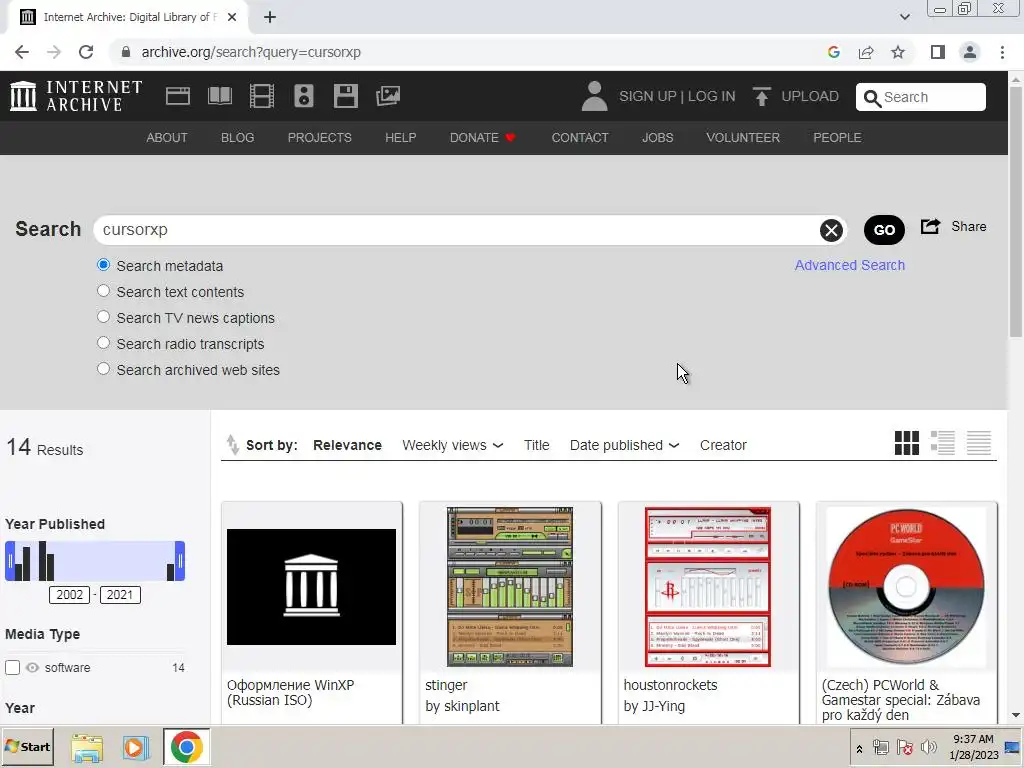Click the Share icon next to GO
Viewport: 1024px width, 768px height.
(x=931, y=226)
